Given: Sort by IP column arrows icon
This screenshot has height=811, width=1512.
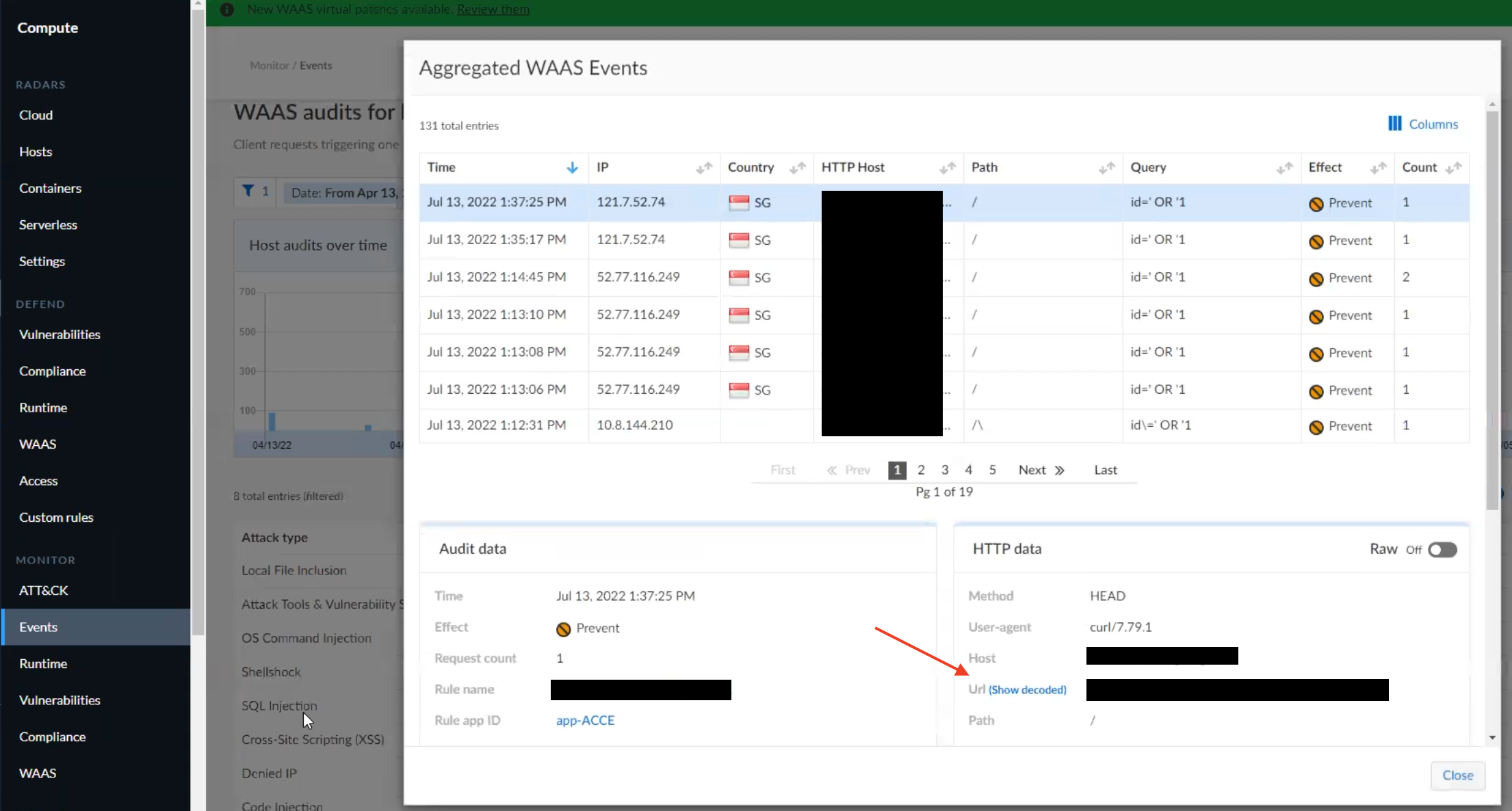Looking at the screenshot, I should coord(703,168).
